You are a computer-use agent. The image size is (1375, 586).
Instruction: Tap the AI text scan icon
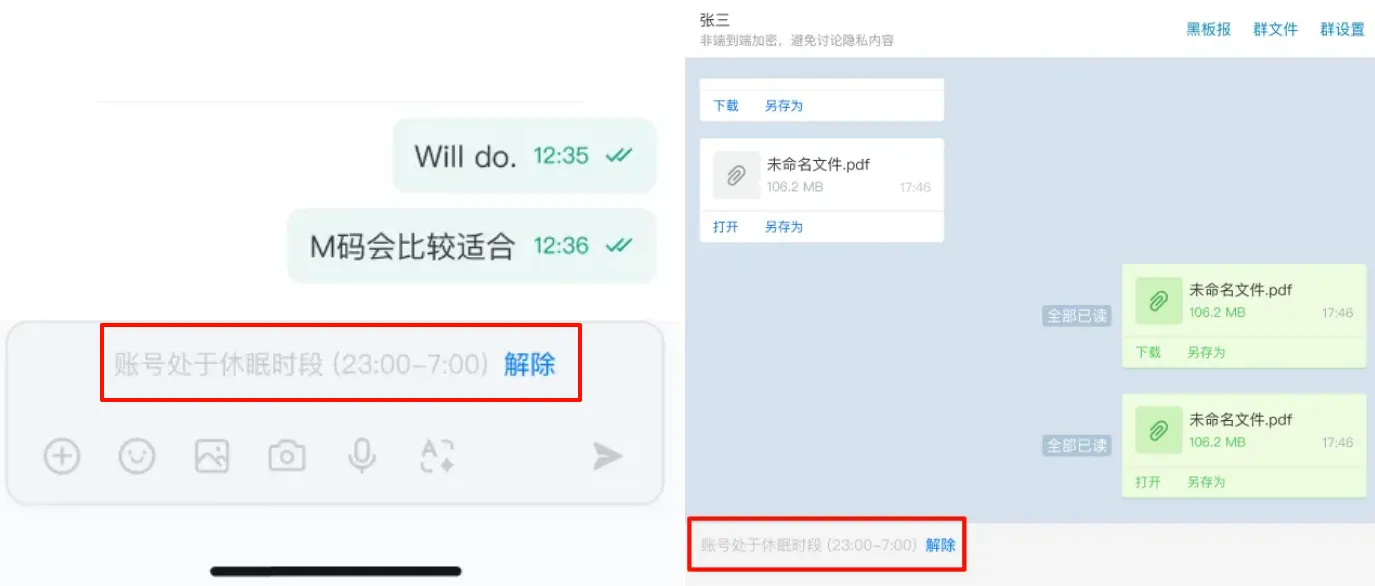click(x=437, y=456)
